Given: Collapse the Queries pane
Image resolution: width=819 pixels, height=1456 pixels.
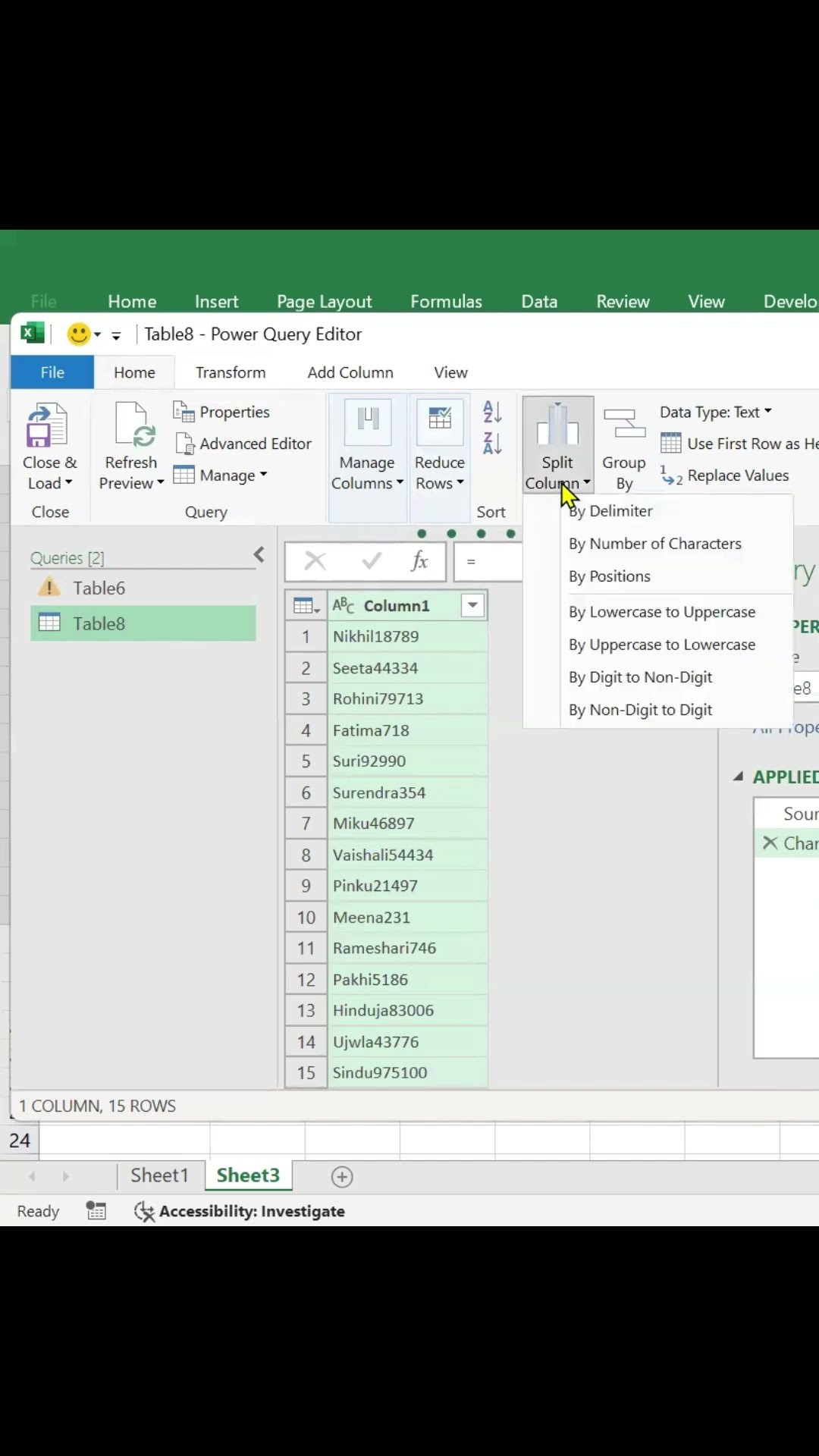Looking at the screenshot, I should point(259,555).
